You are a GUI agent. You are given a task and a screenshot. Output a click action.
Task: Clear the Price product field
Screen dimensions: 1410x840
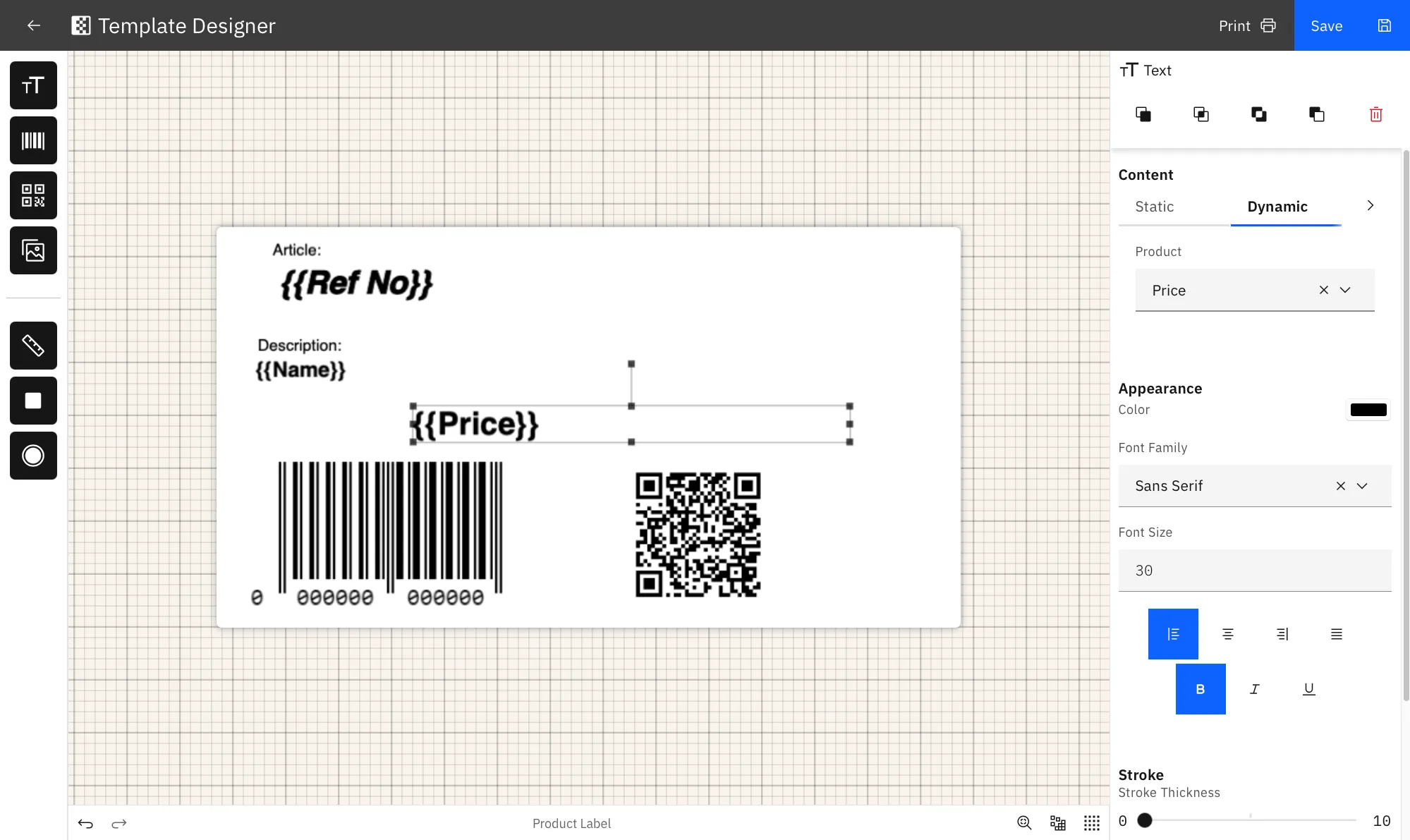[1323, 290]
